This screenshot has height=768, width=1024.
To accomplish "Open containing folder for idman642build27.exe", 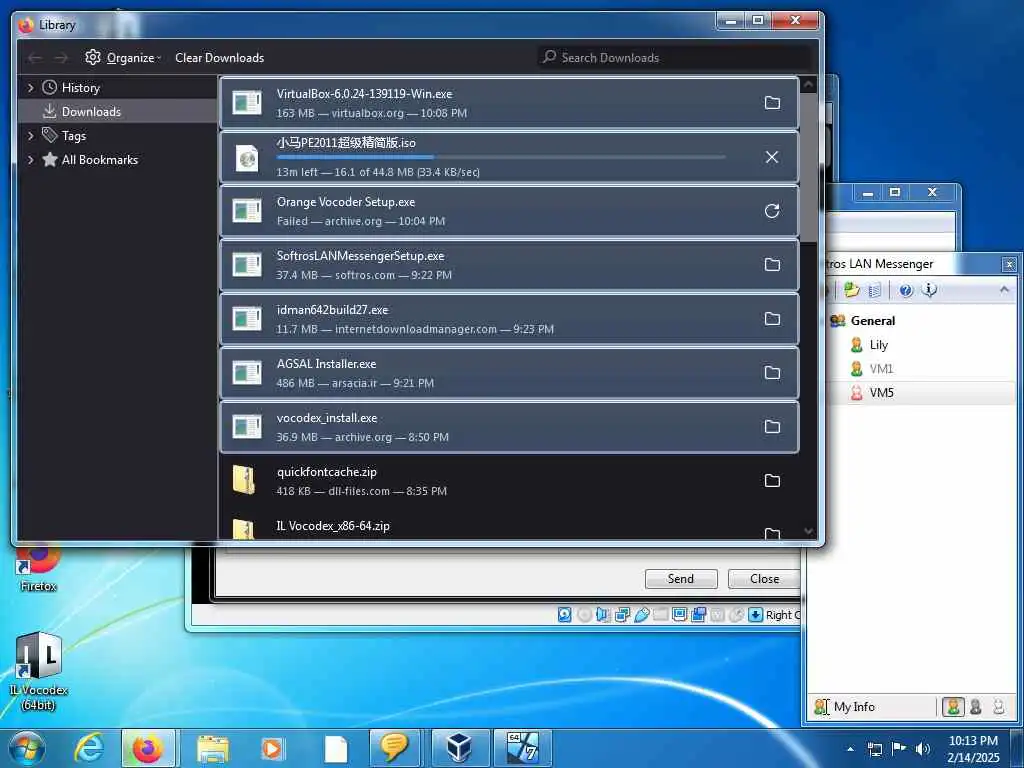I will 772,319.
